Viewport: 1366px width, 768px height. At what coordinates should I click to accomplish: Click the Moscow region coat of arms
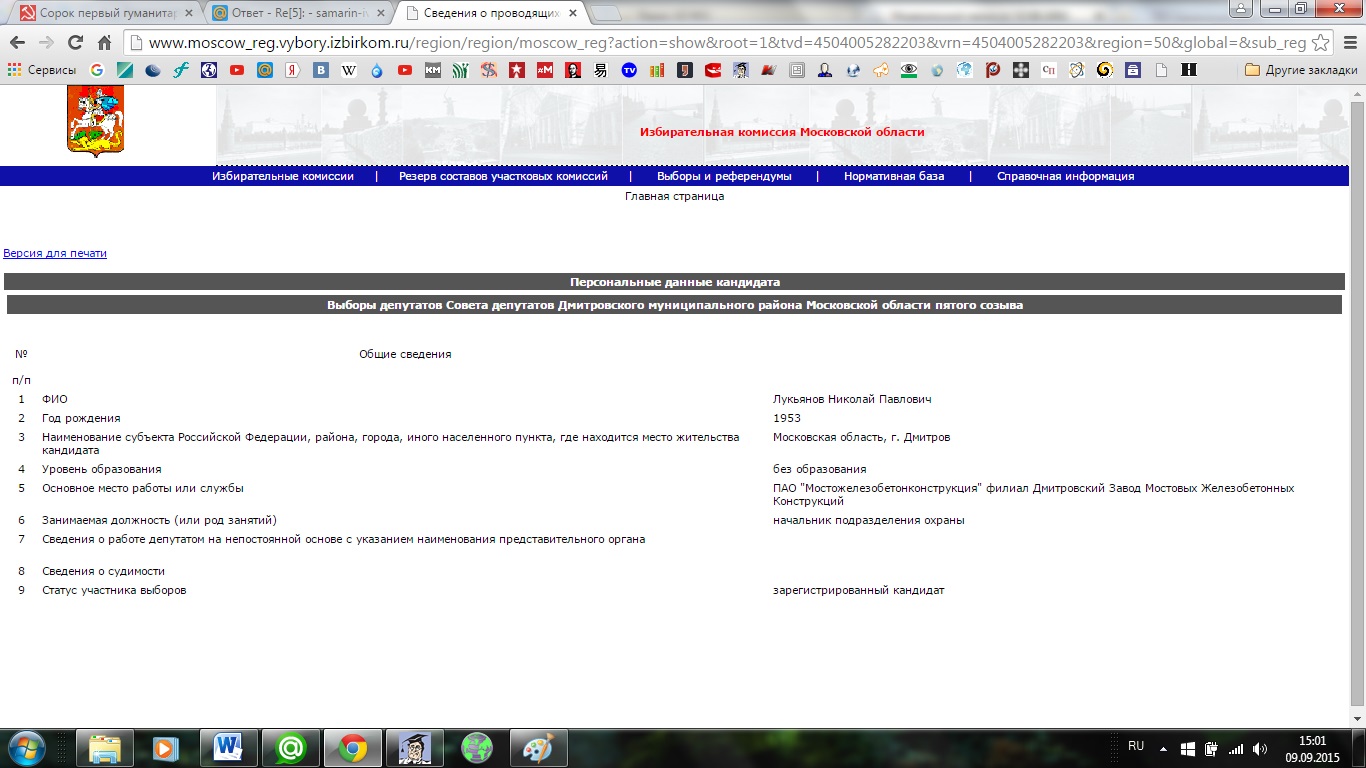pos(95,121)
